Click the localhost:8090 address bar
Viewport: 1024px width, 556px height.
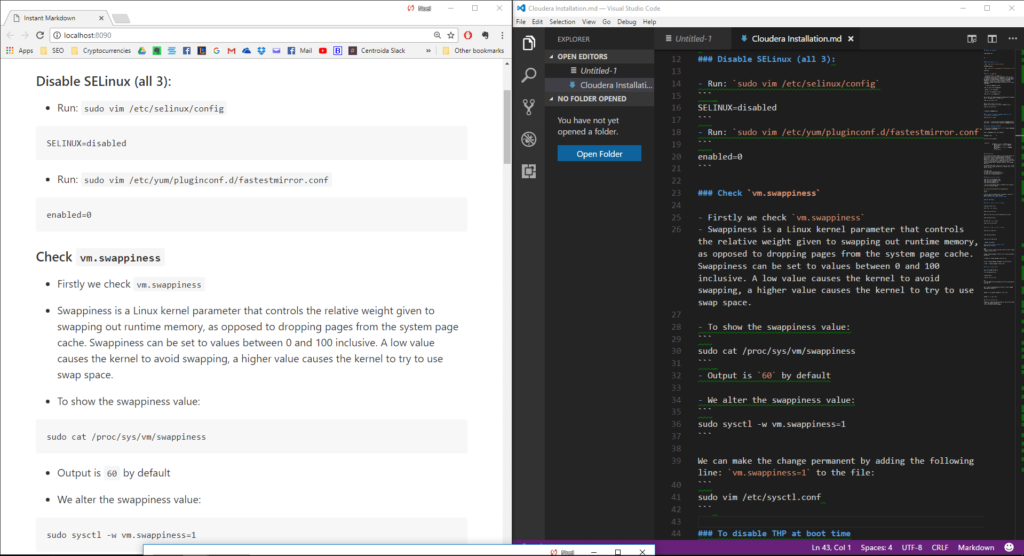[242, 35]
